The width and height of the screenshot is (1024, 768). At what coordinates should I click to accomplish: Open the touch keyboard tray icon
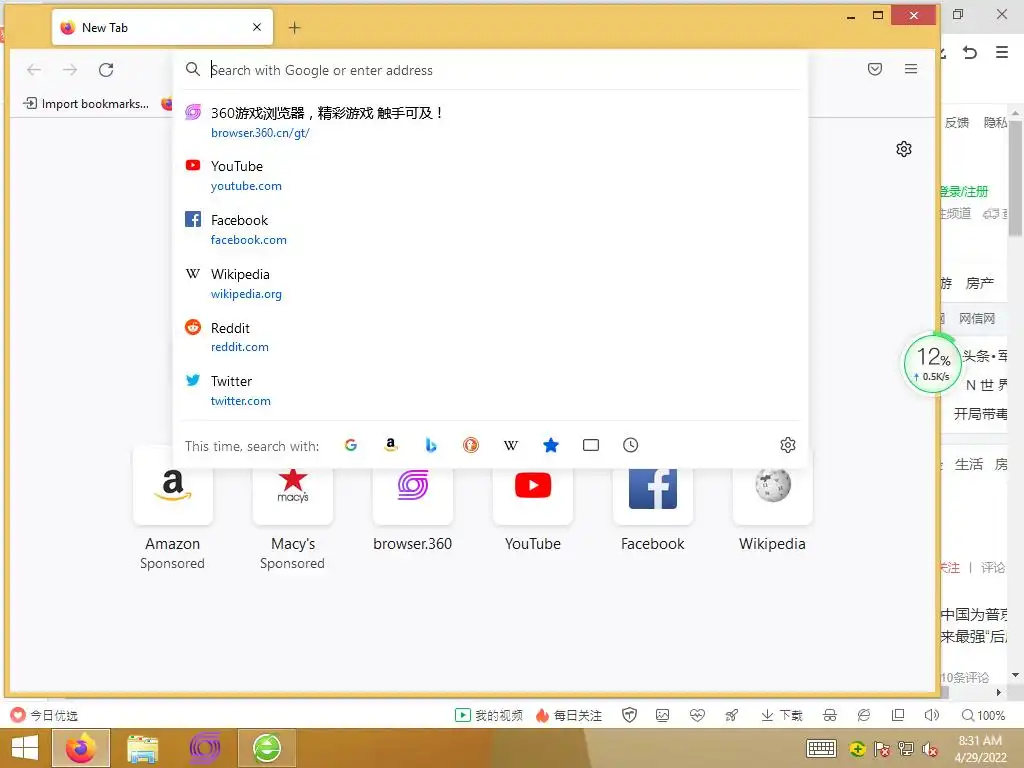pyautogui.click(x=822, y=748)
